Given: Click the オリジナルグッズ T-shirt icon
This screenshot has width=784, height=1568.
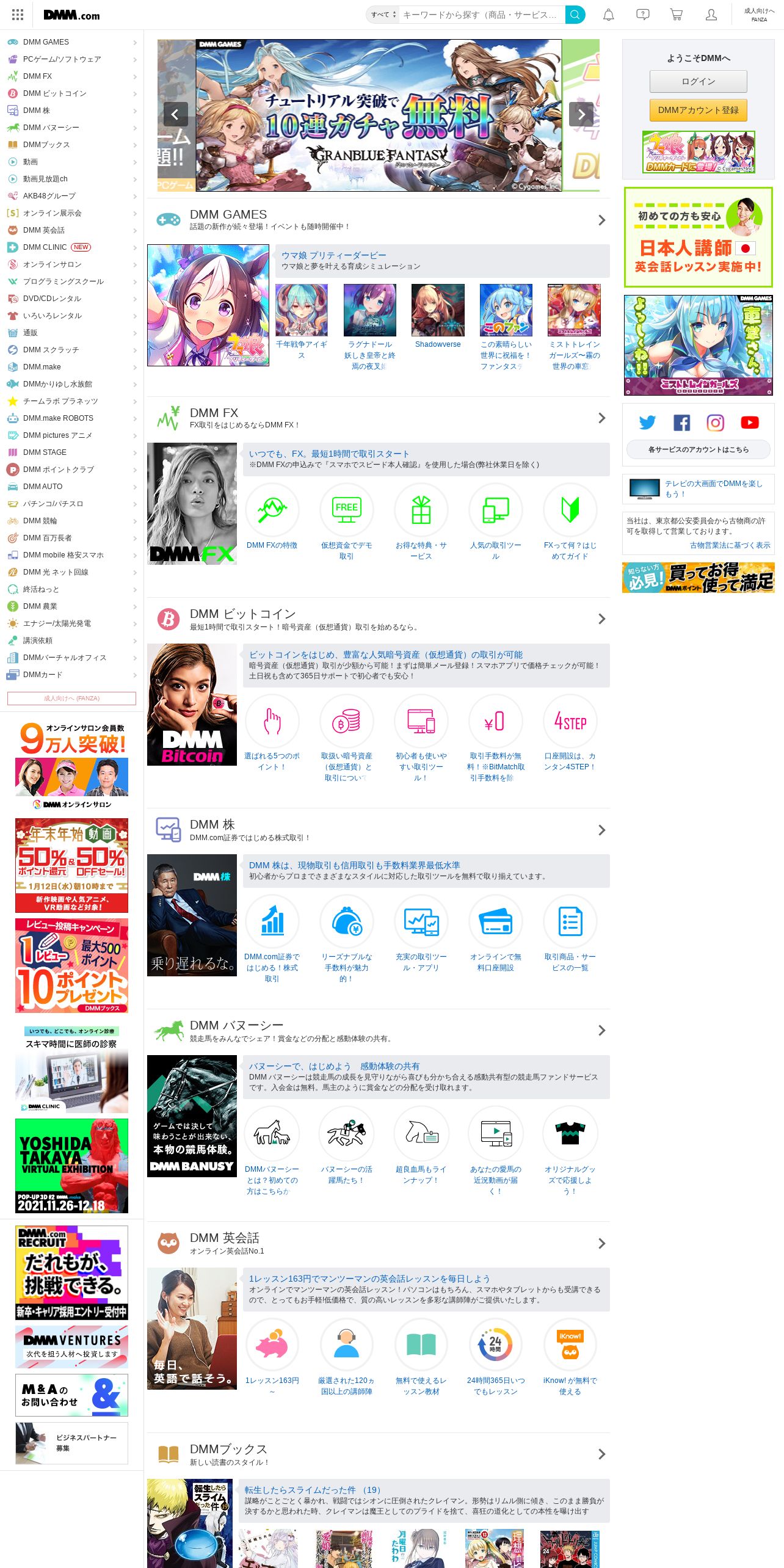Looking at the screenshot, I should point(570,1133).
